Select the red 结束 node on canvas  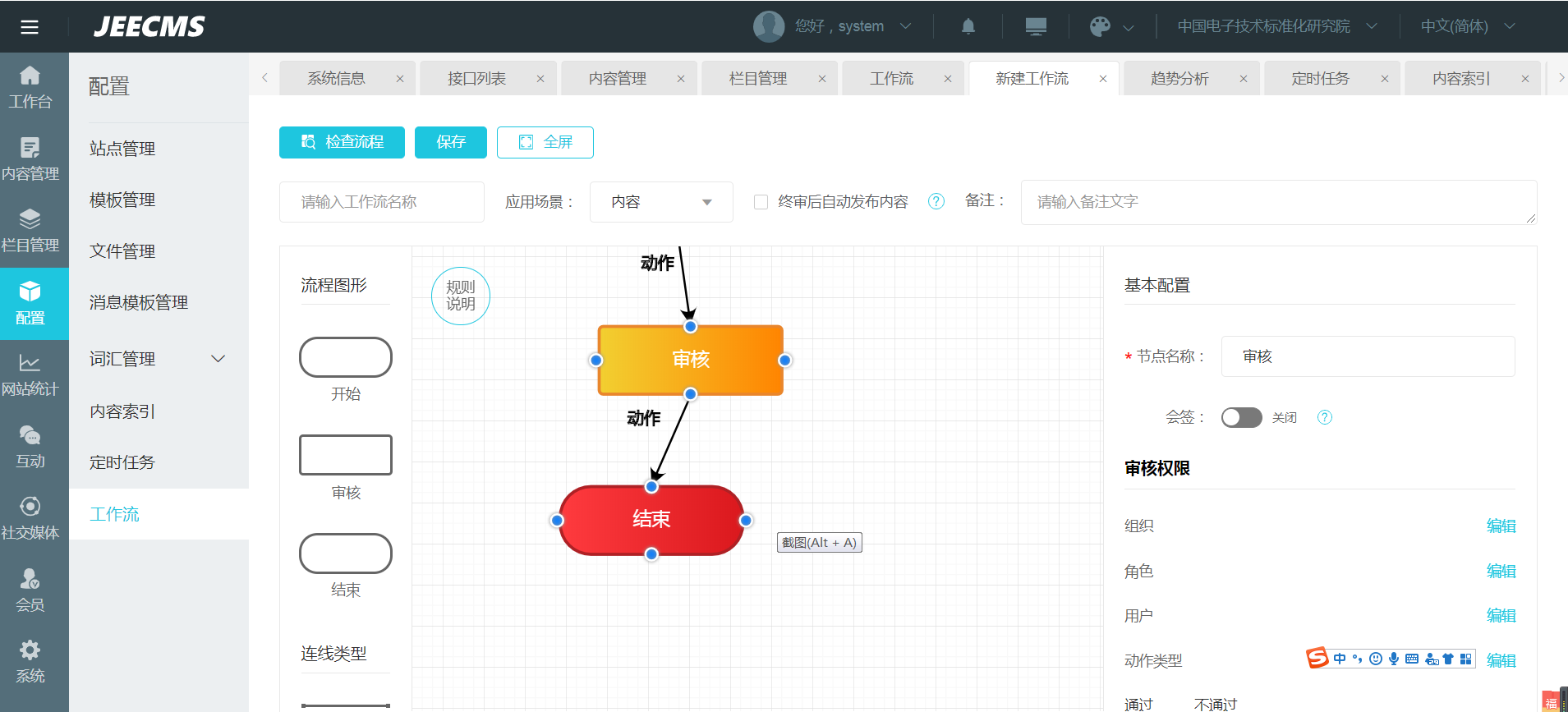pyautogui.click(x=651, y=520)
